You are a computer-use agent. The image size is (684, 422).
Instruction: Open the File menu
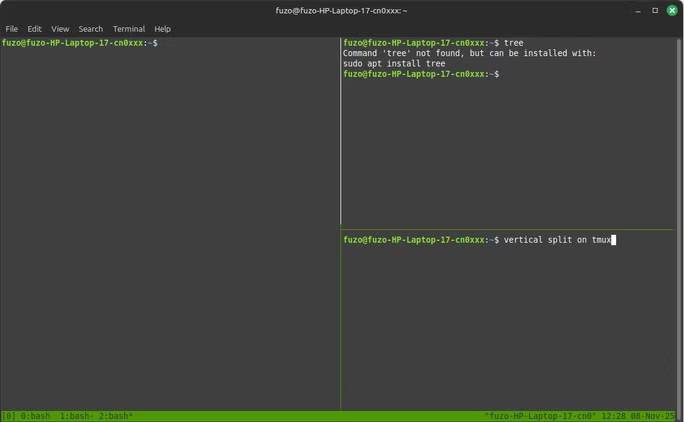click(12, 29)
